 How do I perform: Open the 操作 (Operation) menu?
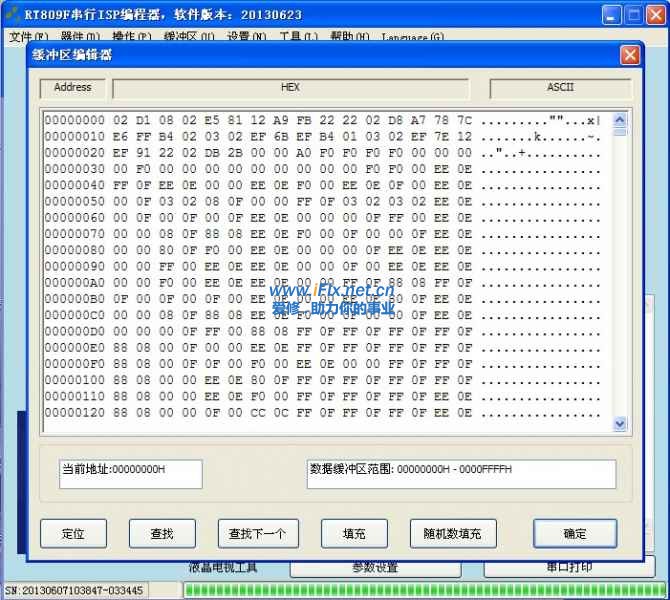pyautogui.click(x=132, y=37)
